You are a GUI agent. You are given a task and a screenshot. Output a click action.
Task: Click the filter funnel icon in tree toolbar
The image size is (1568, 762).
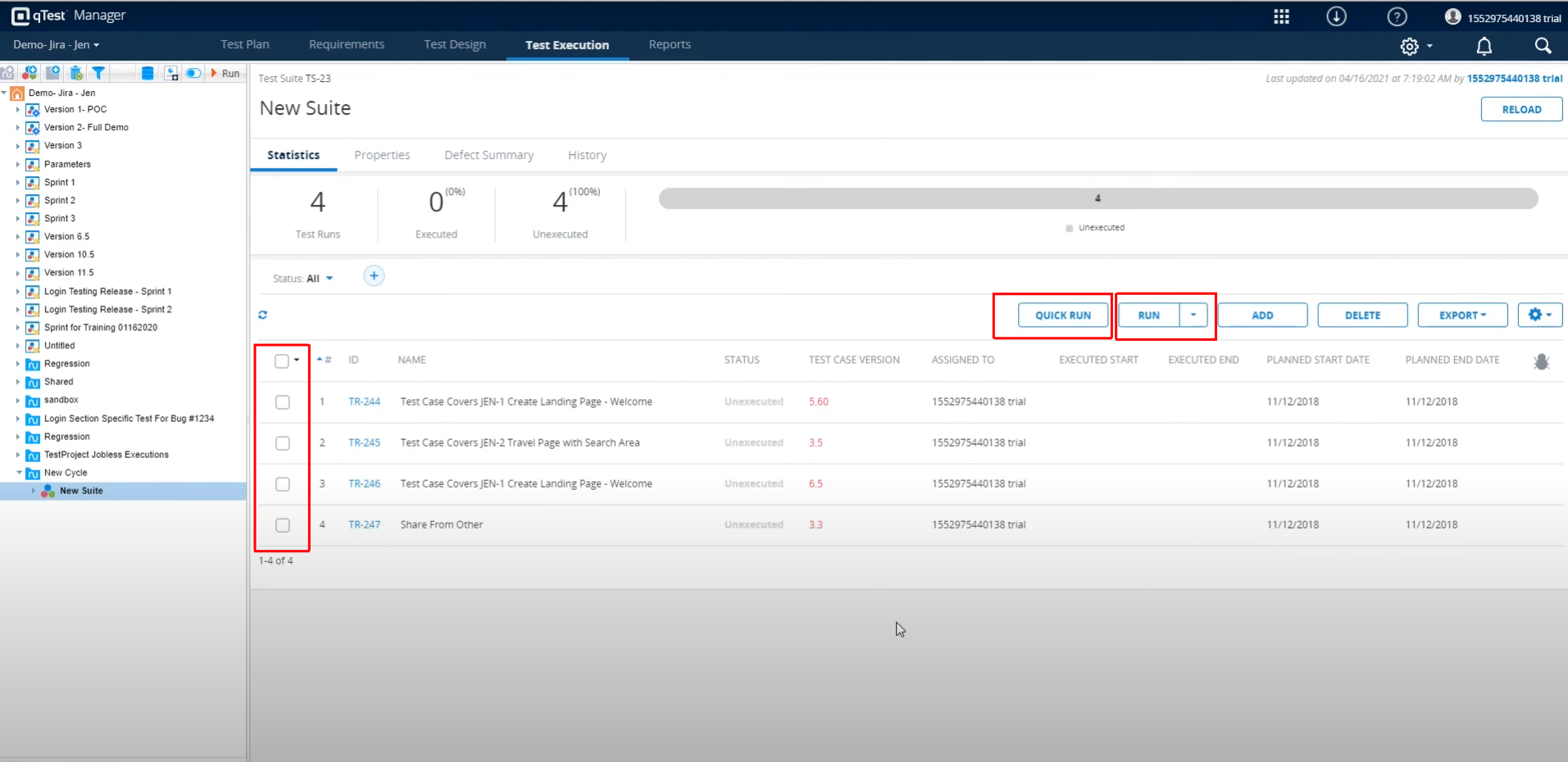98,73
